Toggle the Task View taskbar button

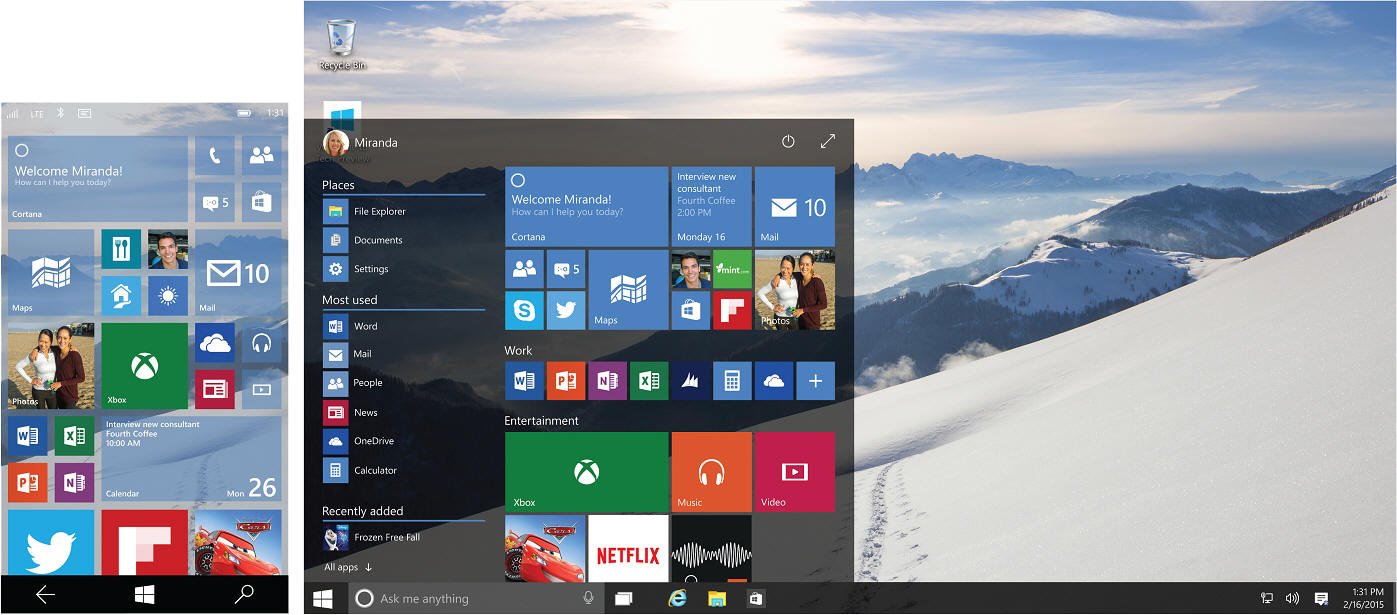pyautogui.click(x=624, y=598)
